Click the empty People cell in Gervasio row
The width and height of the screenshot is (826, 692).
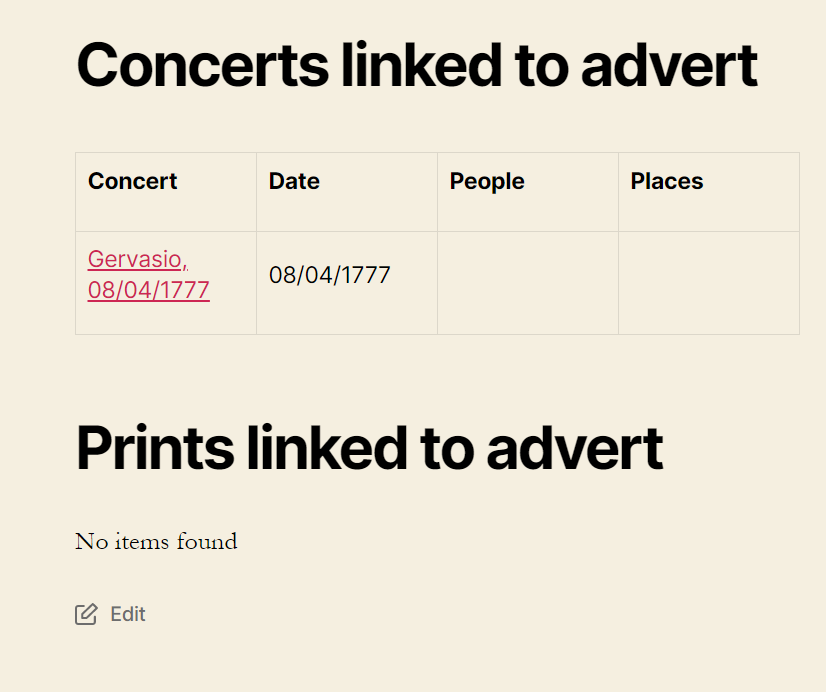tap(528, 283)
